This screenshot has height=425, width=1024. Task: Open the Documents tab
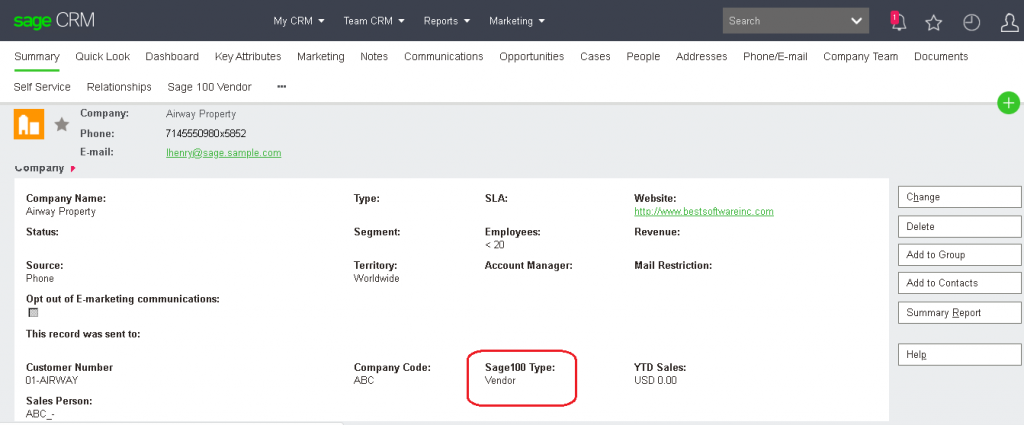tap(941, 57)
